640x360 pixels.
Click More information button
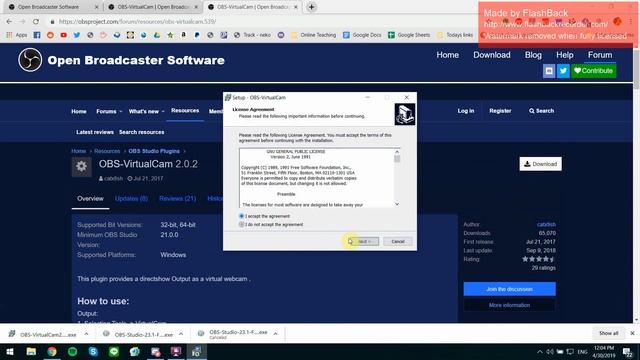tap(509, 305)
